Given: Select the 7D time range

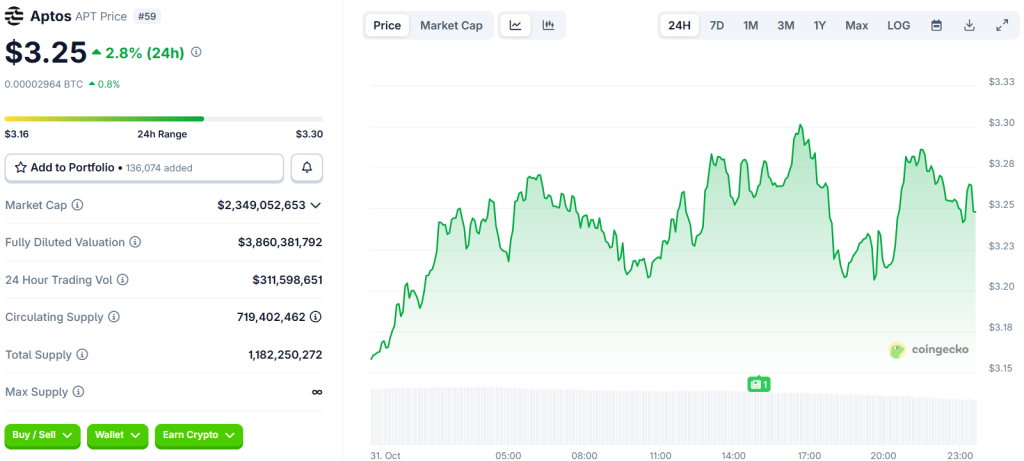Looking at the screenshot, I should (717, 25).
